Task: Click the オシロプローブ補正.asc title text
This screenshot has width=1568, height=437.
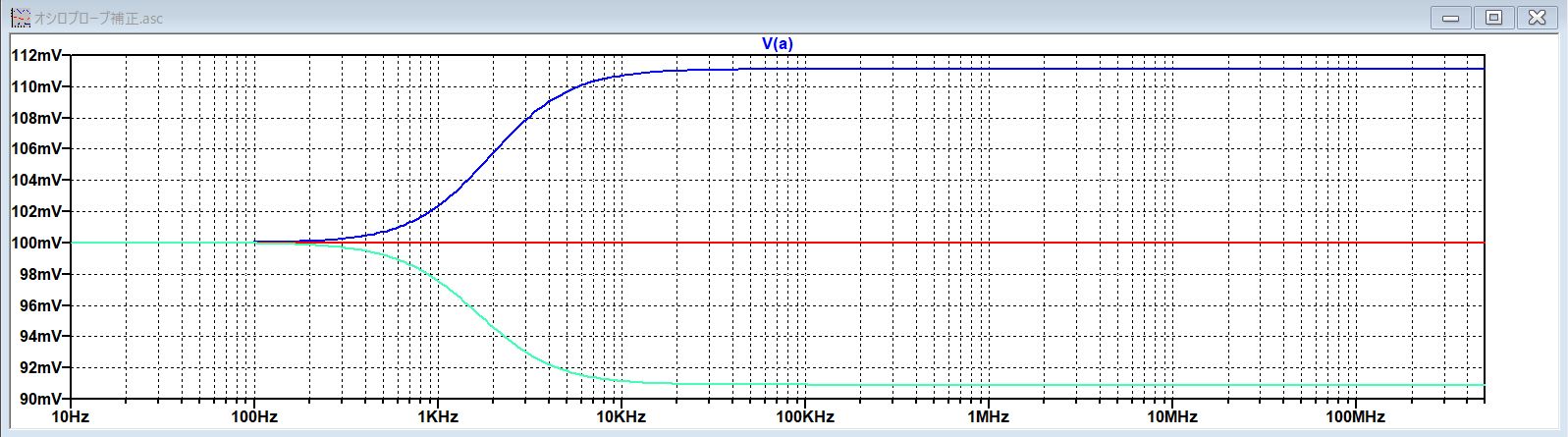Action: point(98,19)
